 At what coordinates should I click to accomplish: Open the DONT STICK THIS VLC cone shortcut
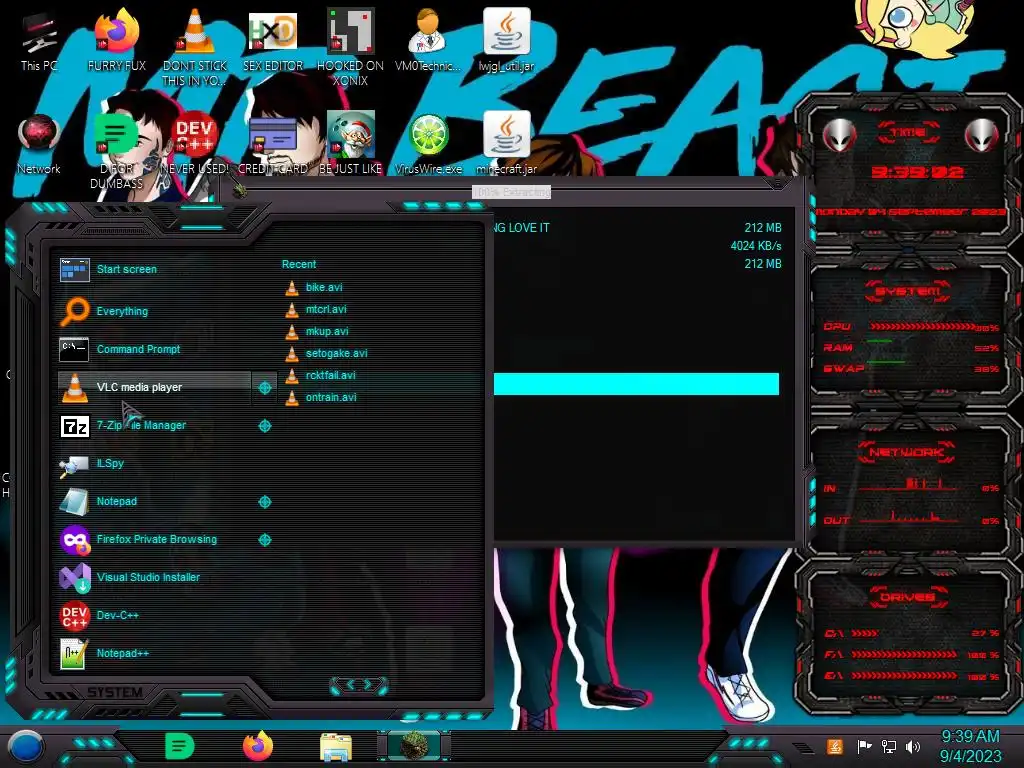194,47
